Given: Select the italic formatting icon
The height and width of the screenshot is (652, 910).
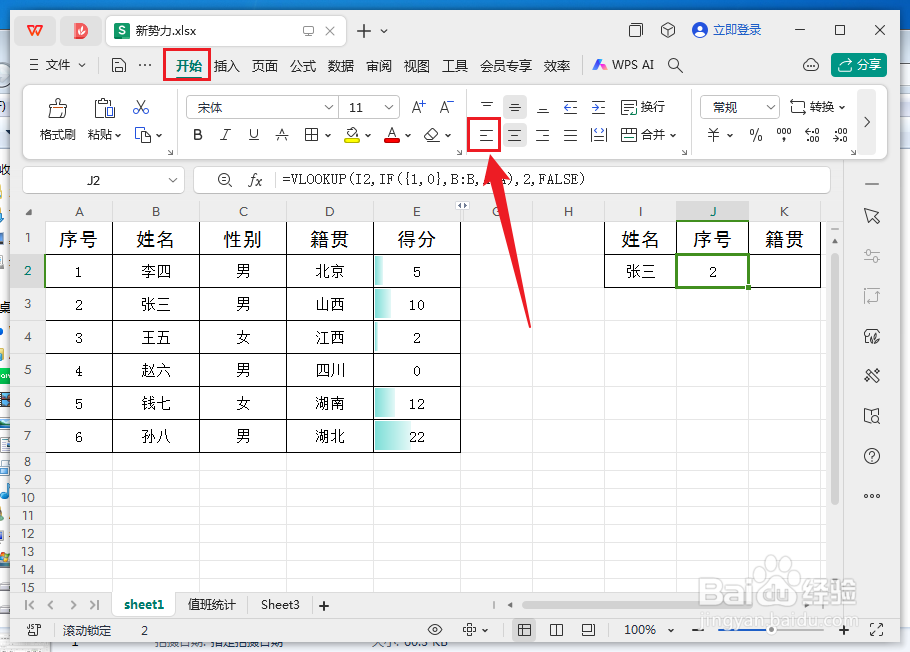Looking at the screenshot, I should [x=225, y=134].
